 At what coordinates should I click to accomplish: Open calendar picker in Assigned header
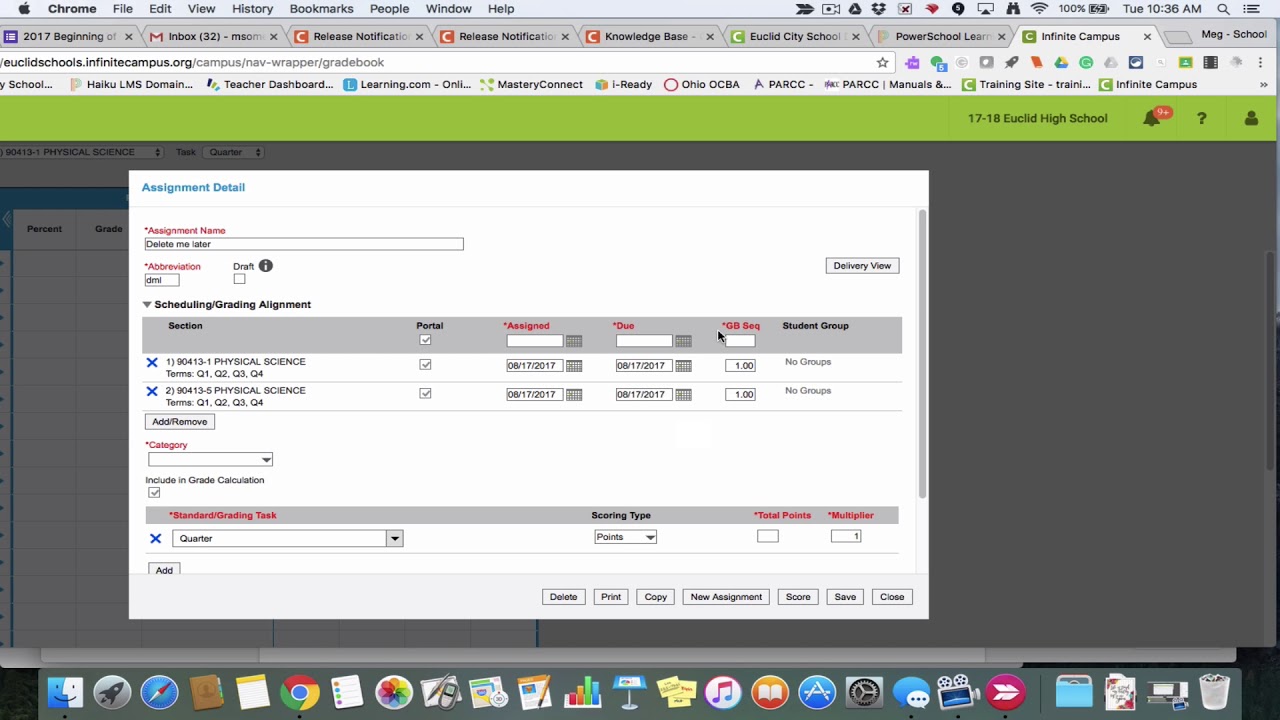pyautogui.click(x=574, y=341)
